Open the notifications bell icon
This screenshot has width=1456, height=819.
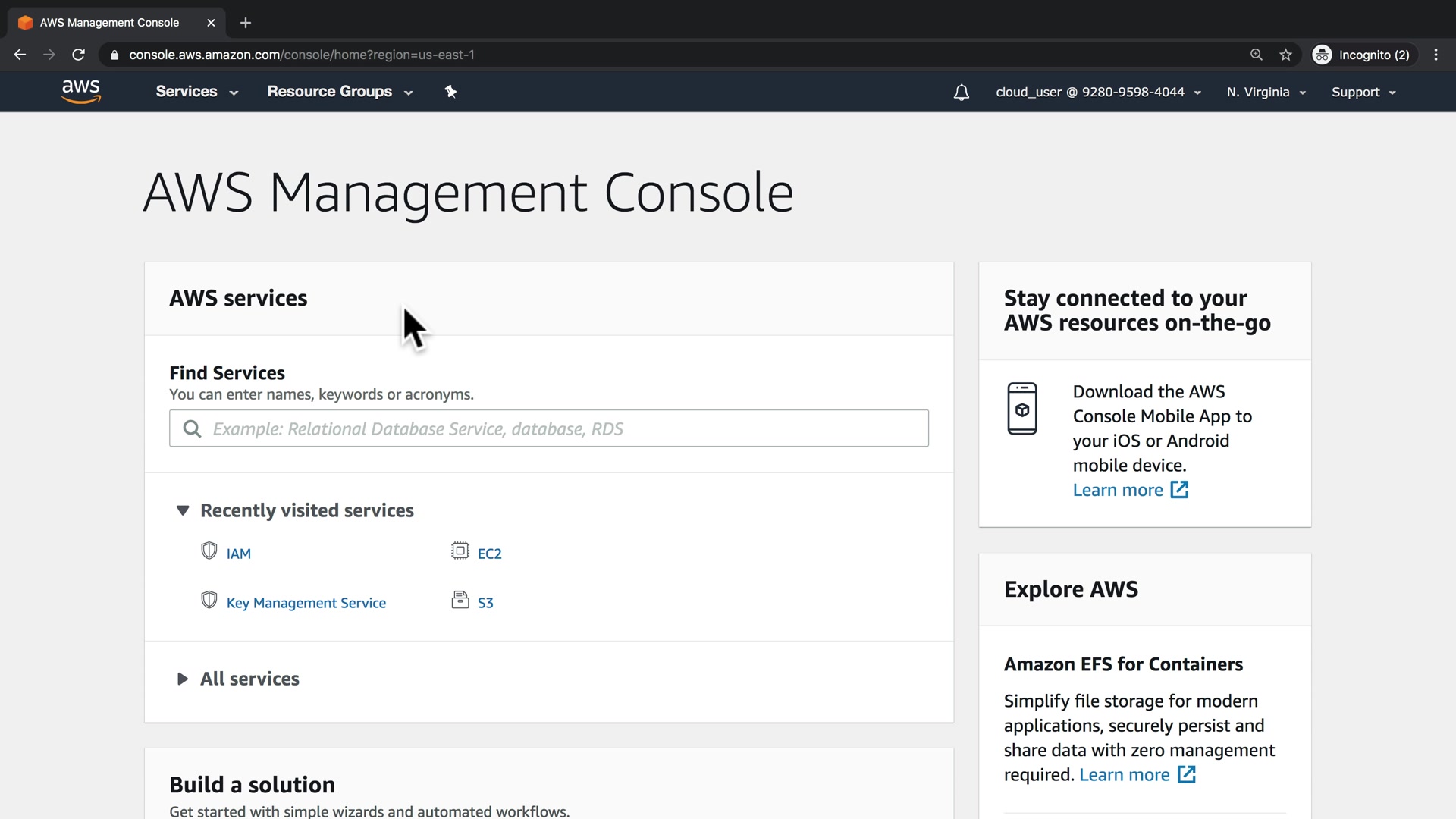tap(961, 93)
